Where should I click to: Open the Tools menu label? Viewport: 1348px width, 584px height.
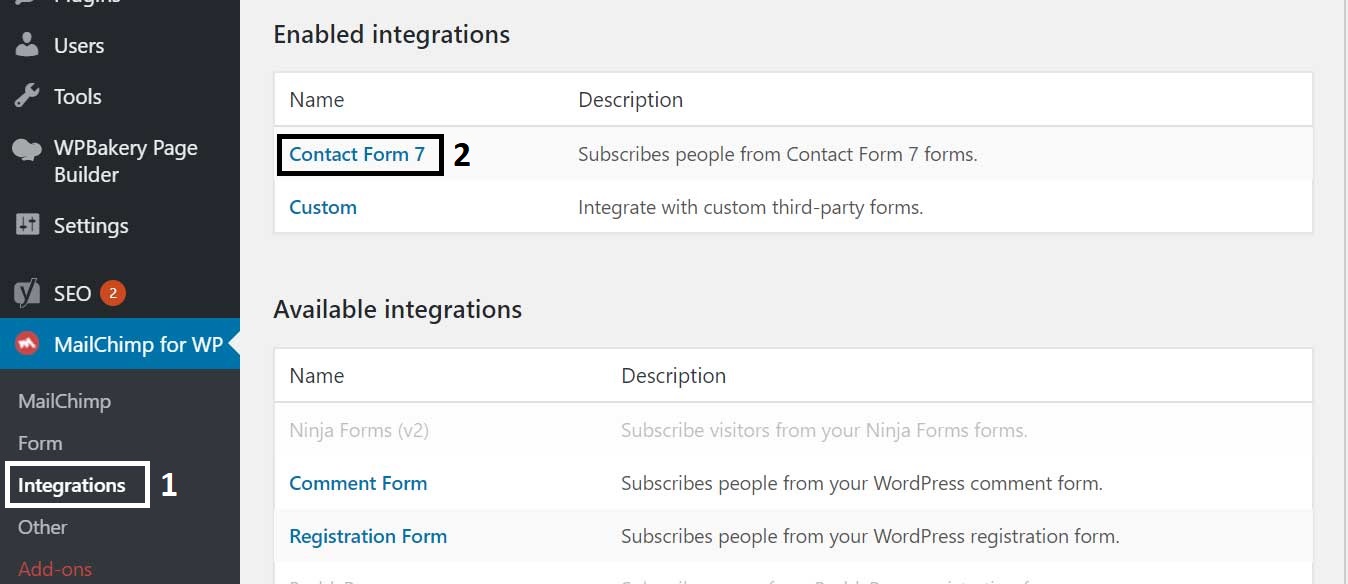[78, 97]
